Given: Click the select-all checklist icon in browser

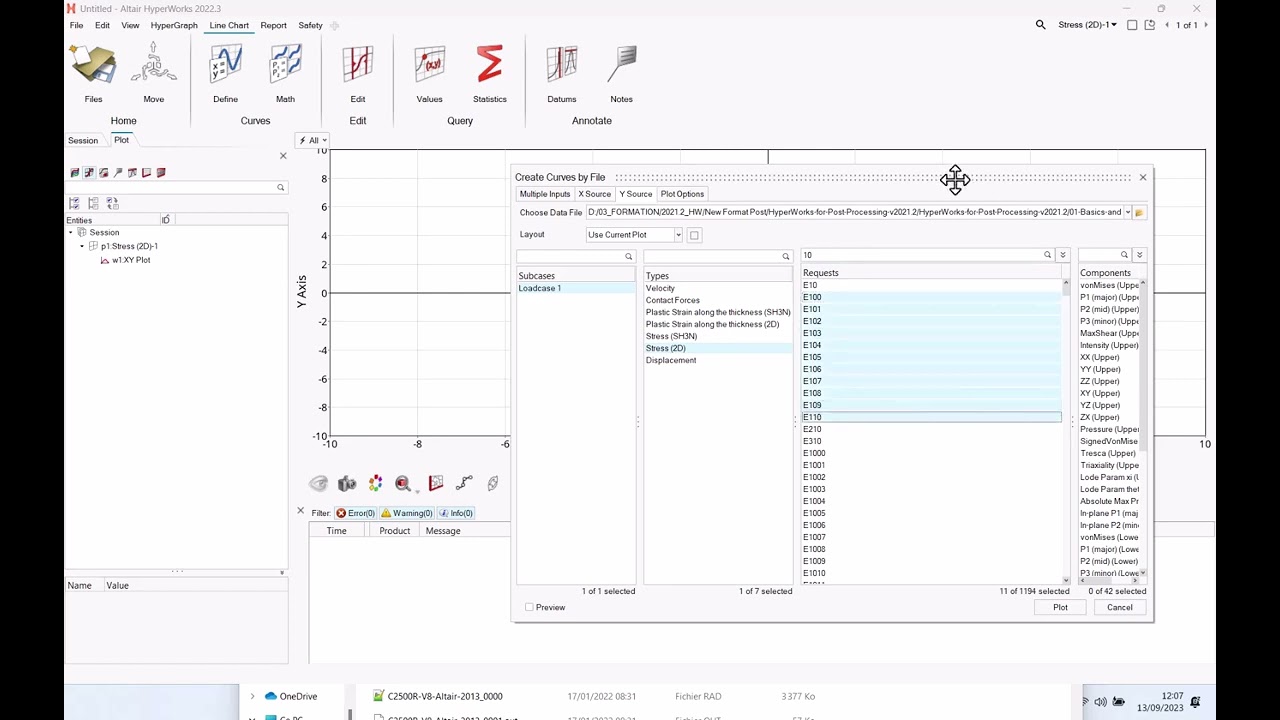Looking at the screenshot, I should (74, 203).
